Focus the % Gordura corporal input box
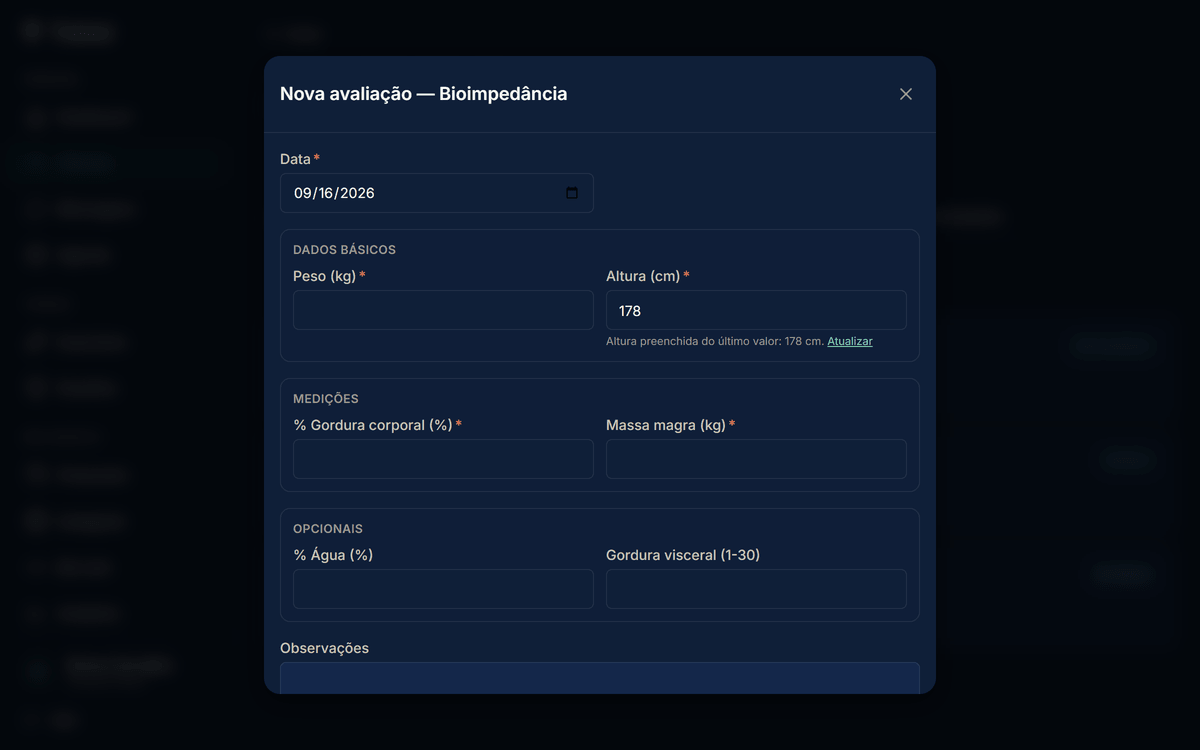This screenshot has height=750, width=1200. pos(443,459)
